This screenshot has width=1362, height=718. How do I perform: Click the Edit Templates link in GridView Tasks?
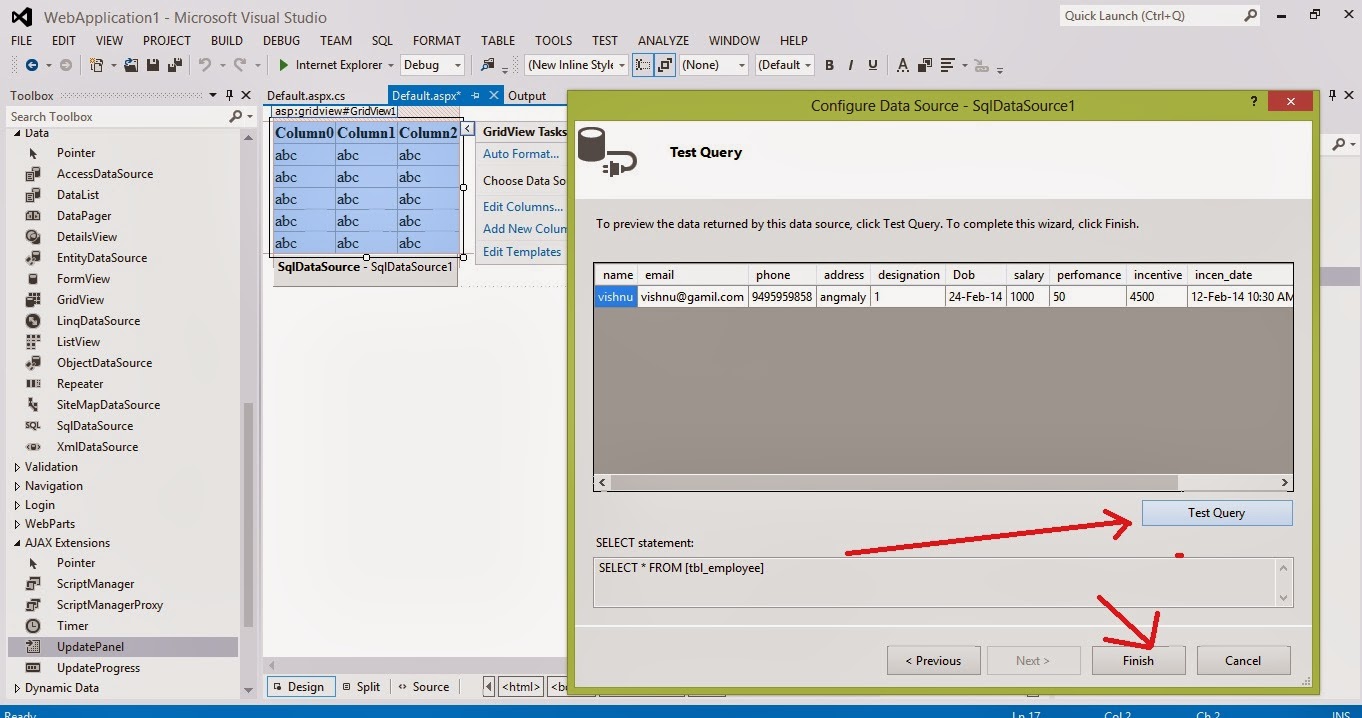pos(522,252)
